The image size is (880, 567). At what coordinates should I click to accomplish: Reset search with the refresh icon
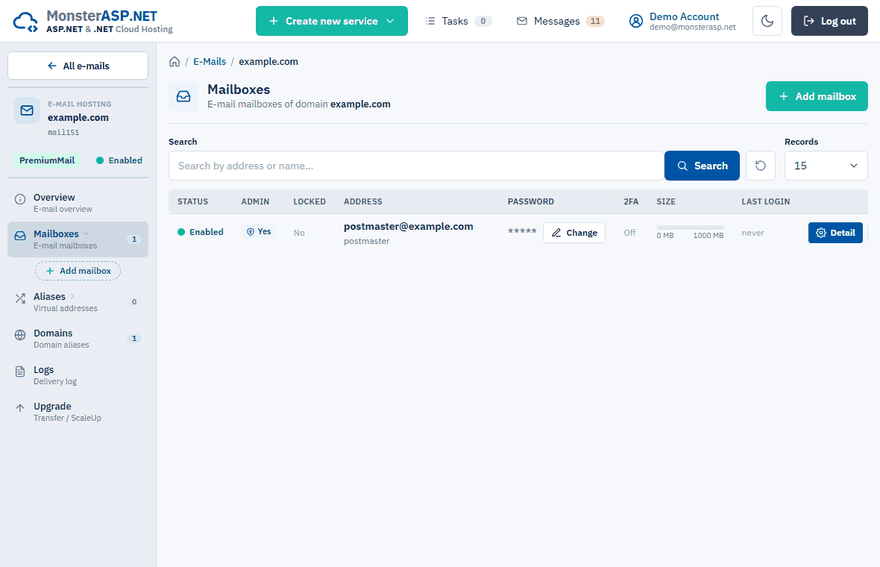click(760, 166)
